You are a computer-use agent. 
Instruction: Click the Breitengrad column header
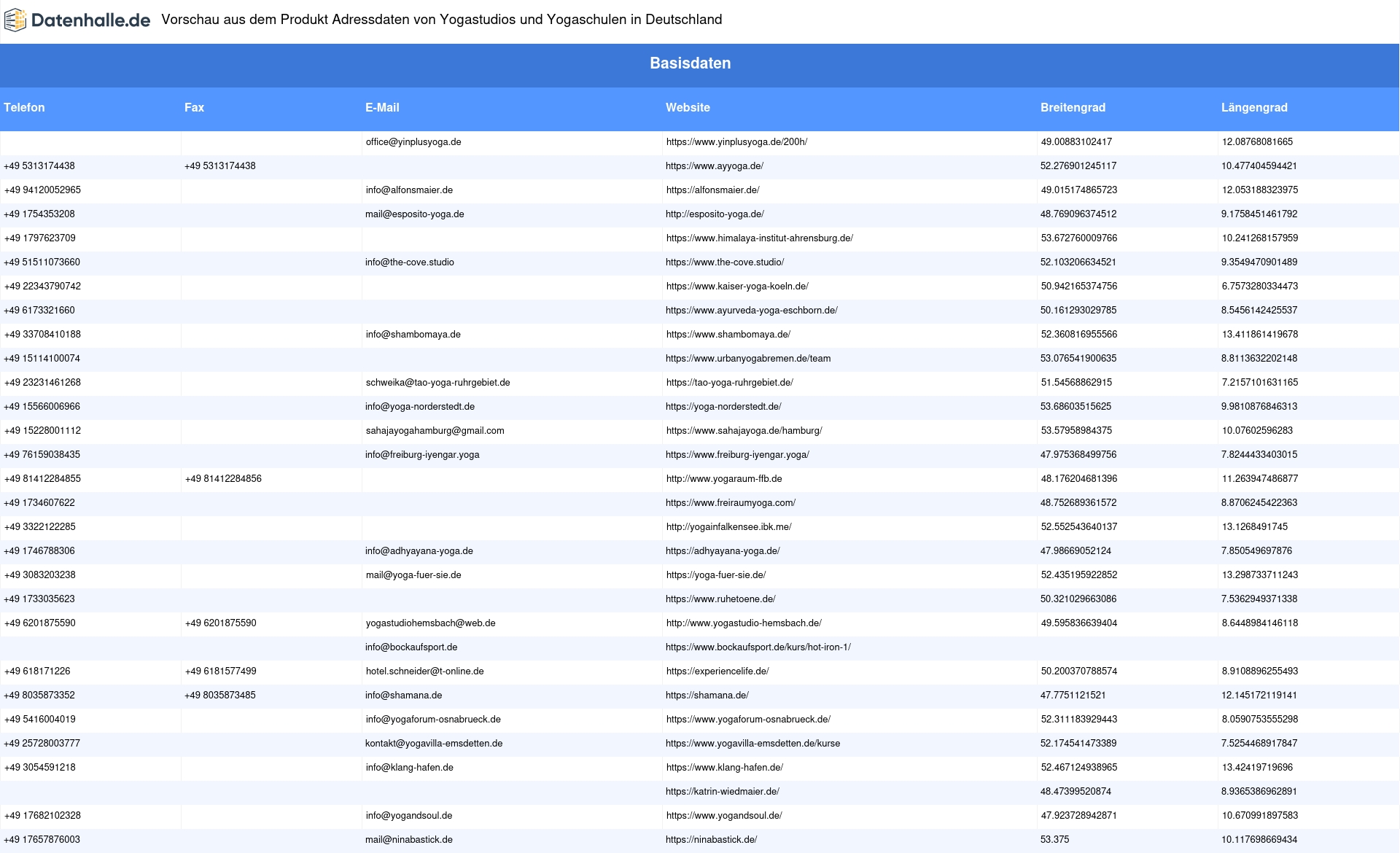pyautogui.click(x=1073, y=107)
